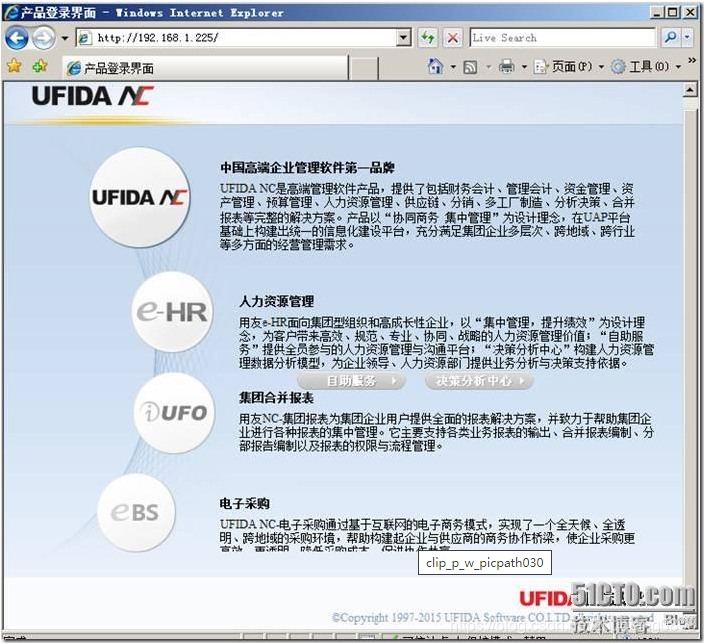
Task: Click the UFIDA NC header logo
Action: tap(93, 96)
